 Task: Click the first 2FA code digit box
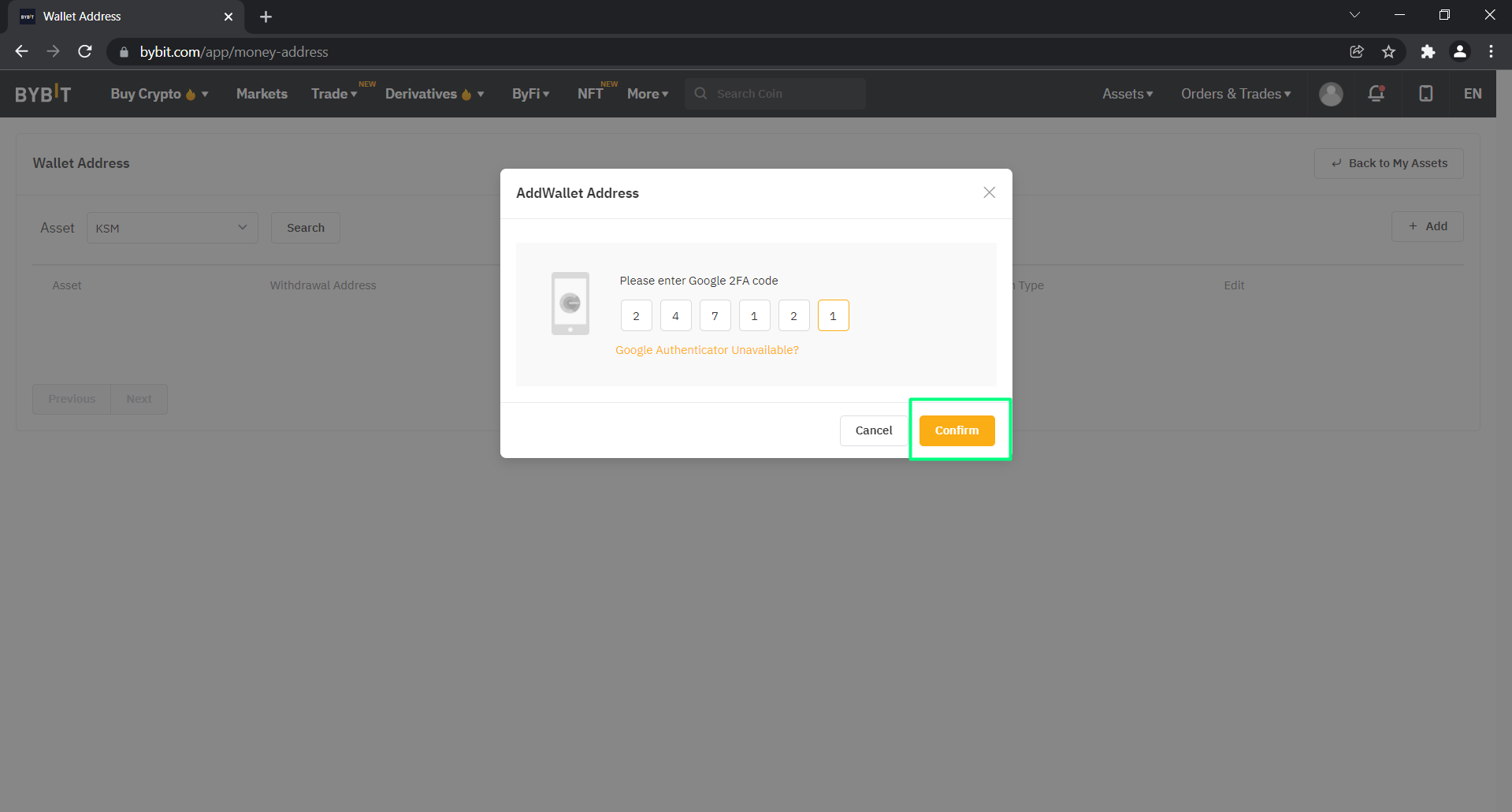coord(636,316)
